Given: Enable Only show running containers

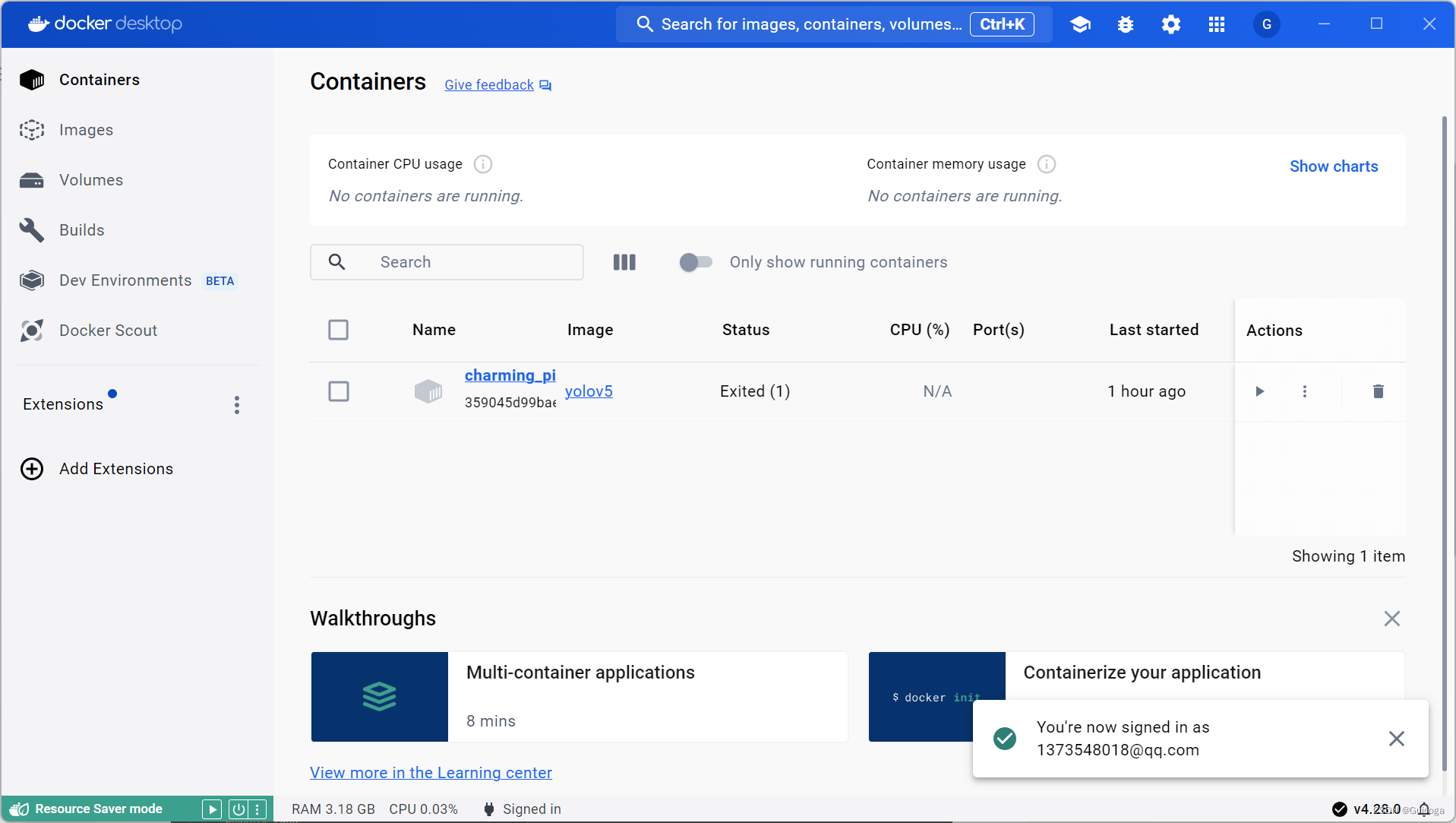Looking at the screenshot, I should [695, 261].
